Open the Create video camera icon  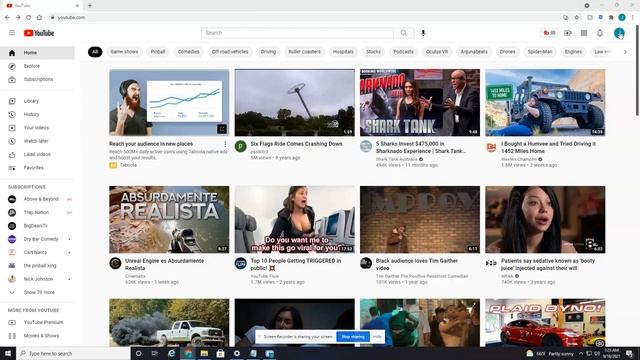(x=568, y=33)
